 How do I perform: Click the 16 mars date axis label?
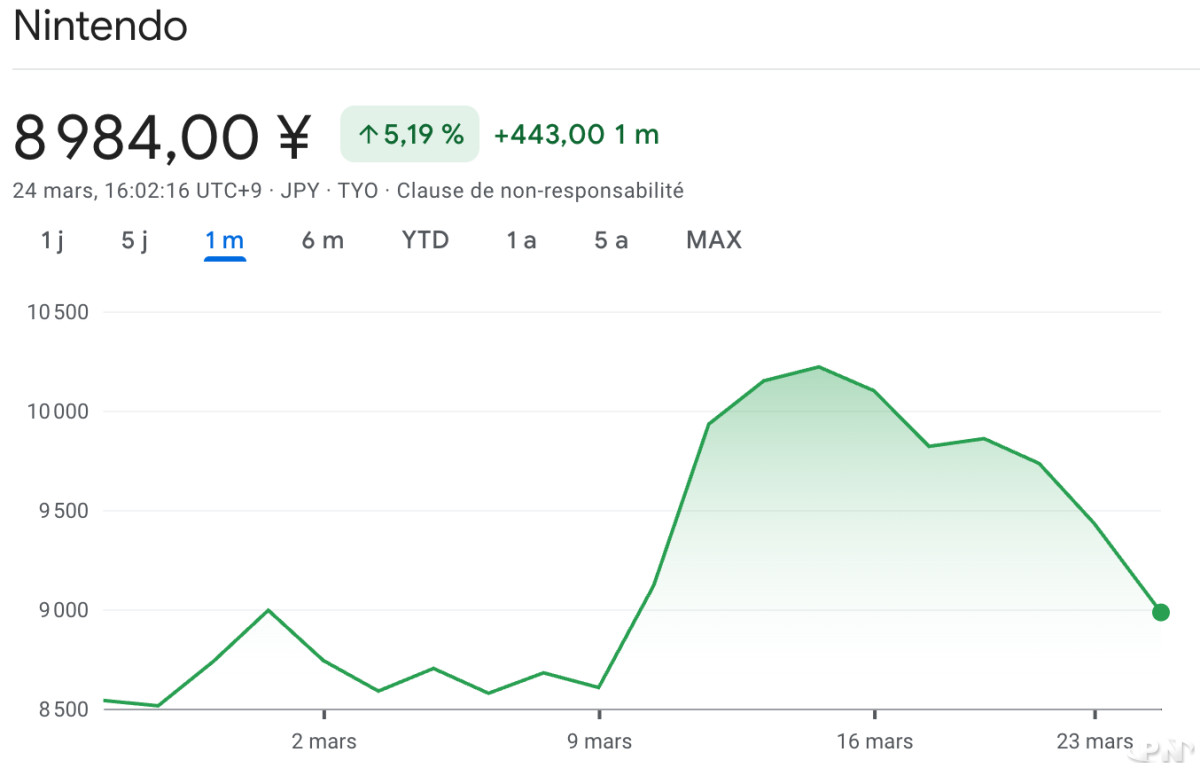(x=874, y=742)
